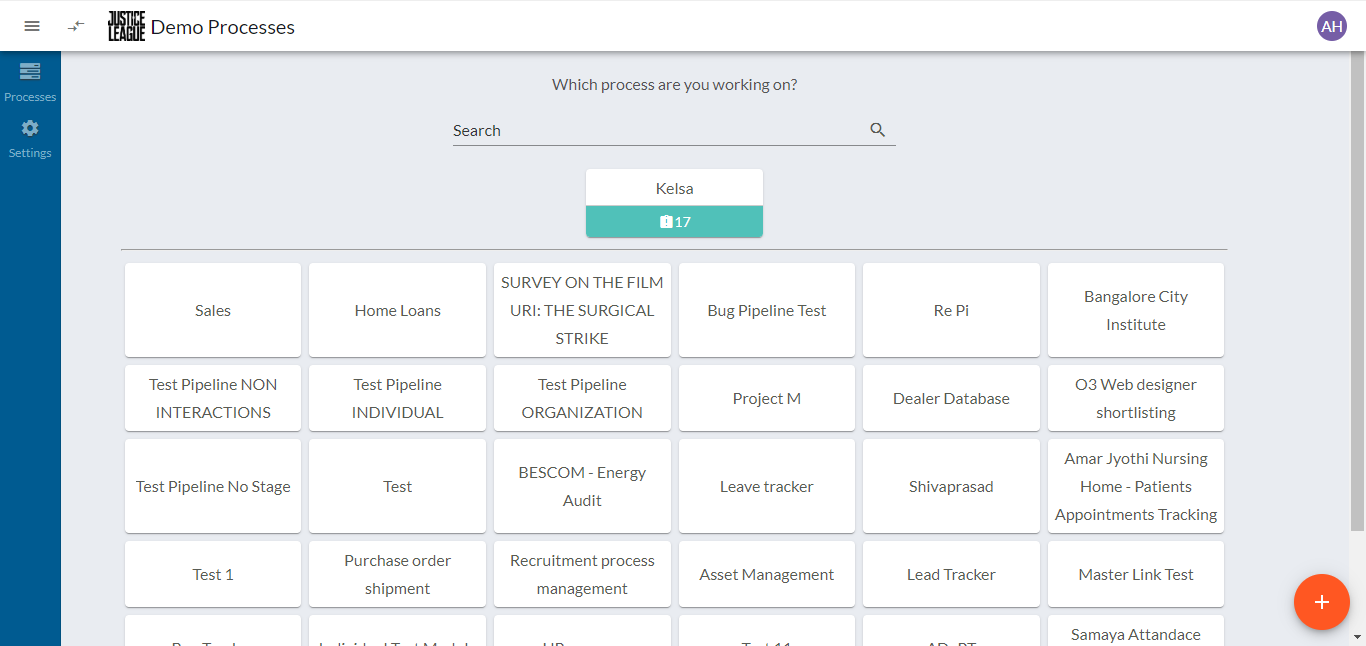The width and height of the screenshot is (1366, 646).
Task: Select the Home Loans process
Action: (397, 310)
